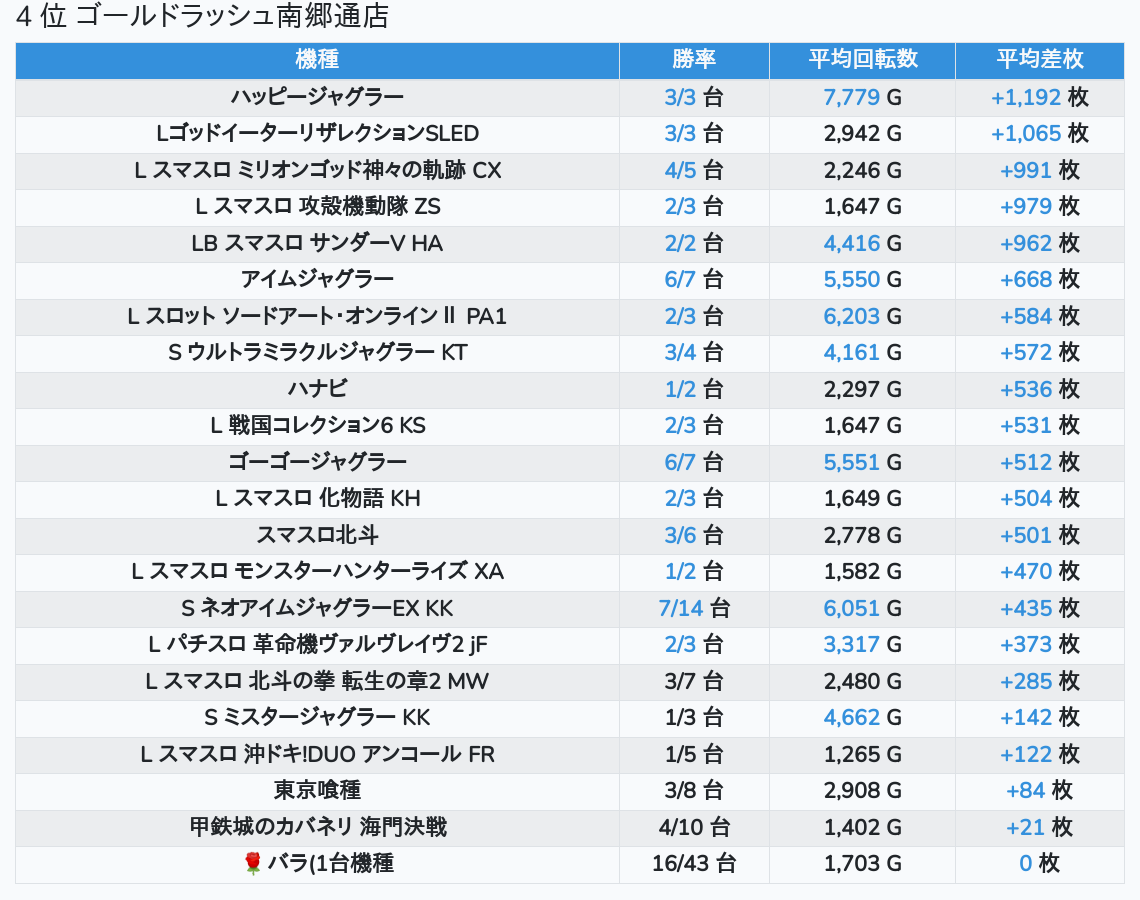
Task: Open the +21 difference value link
Action: tap(1025, 827)
